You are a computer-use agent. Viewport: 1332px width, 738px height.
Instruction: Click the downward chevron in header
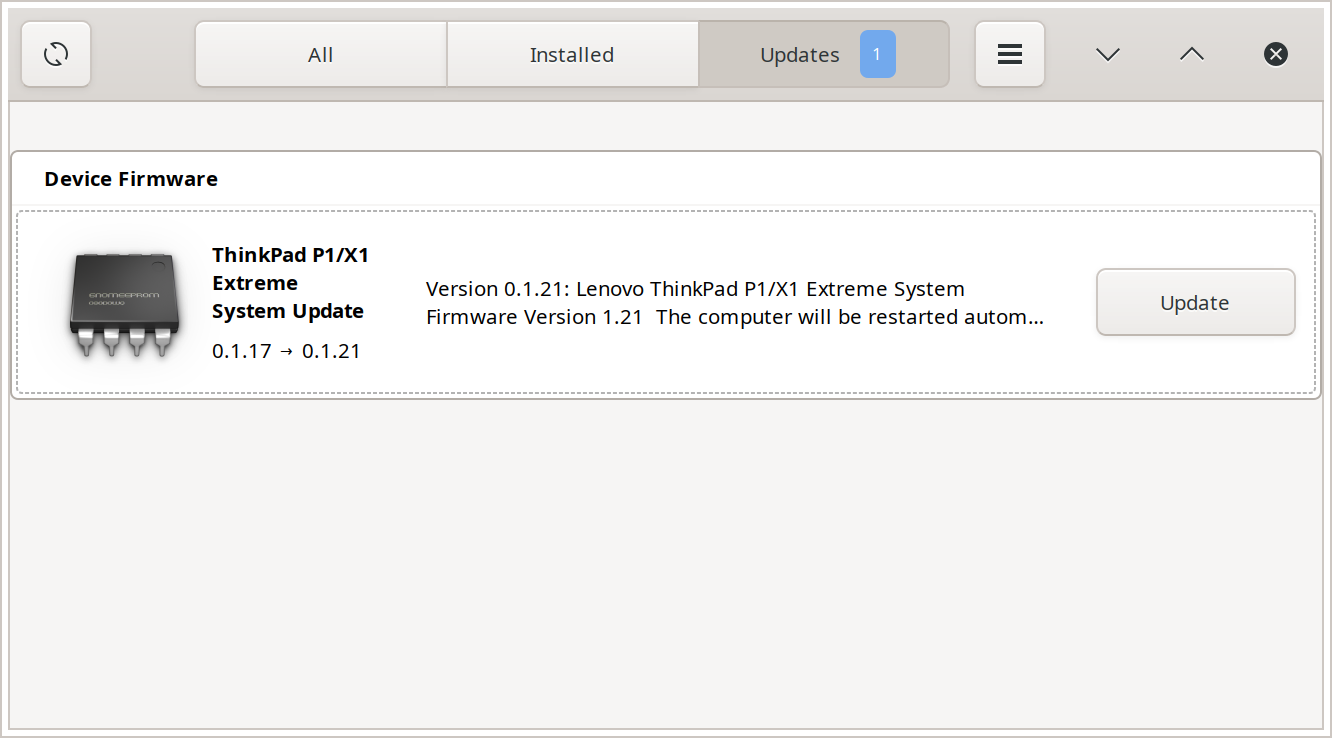(1107, 54)
